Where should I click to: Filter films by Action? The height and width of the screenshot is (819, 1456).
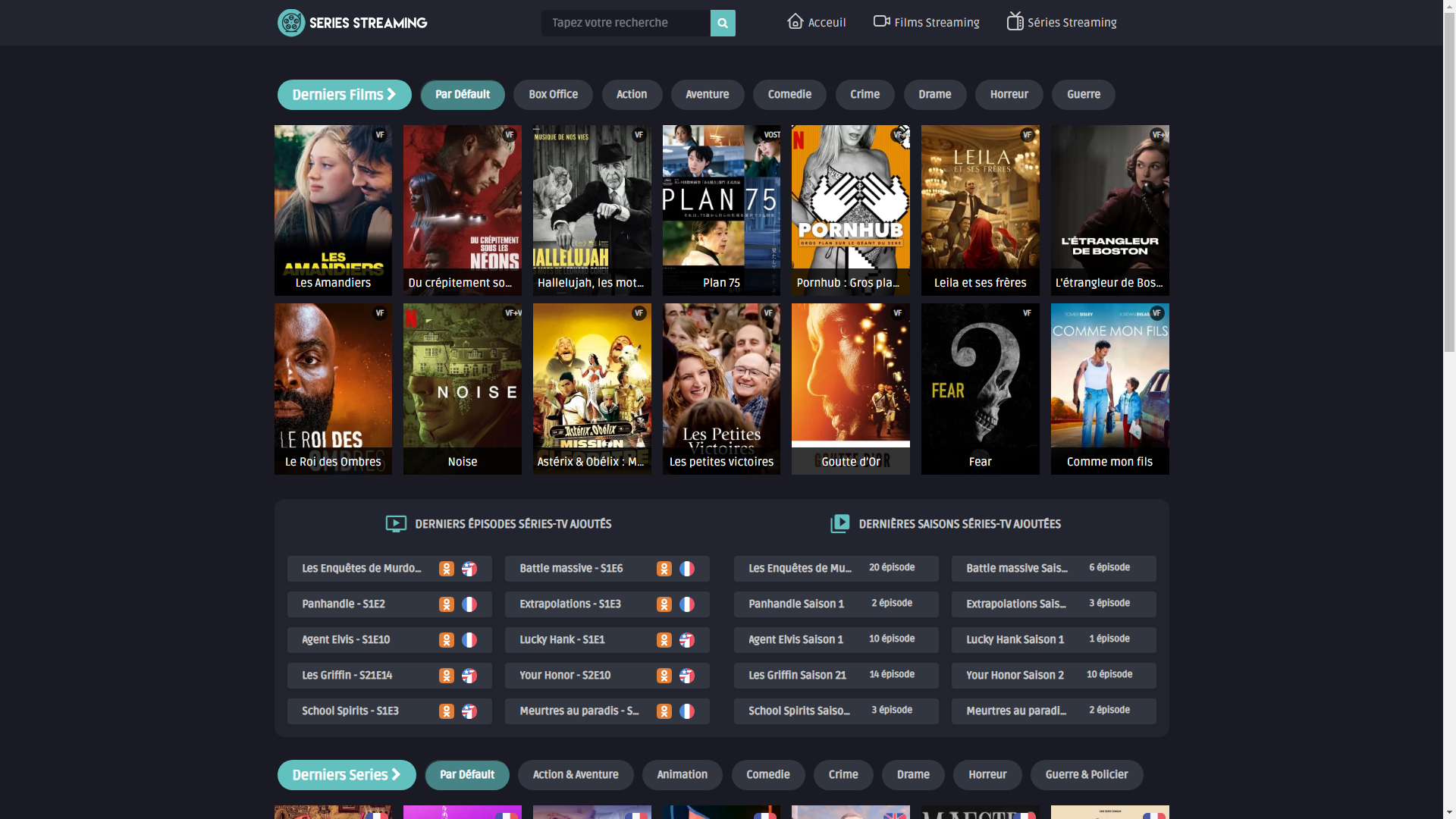(632, 95)
